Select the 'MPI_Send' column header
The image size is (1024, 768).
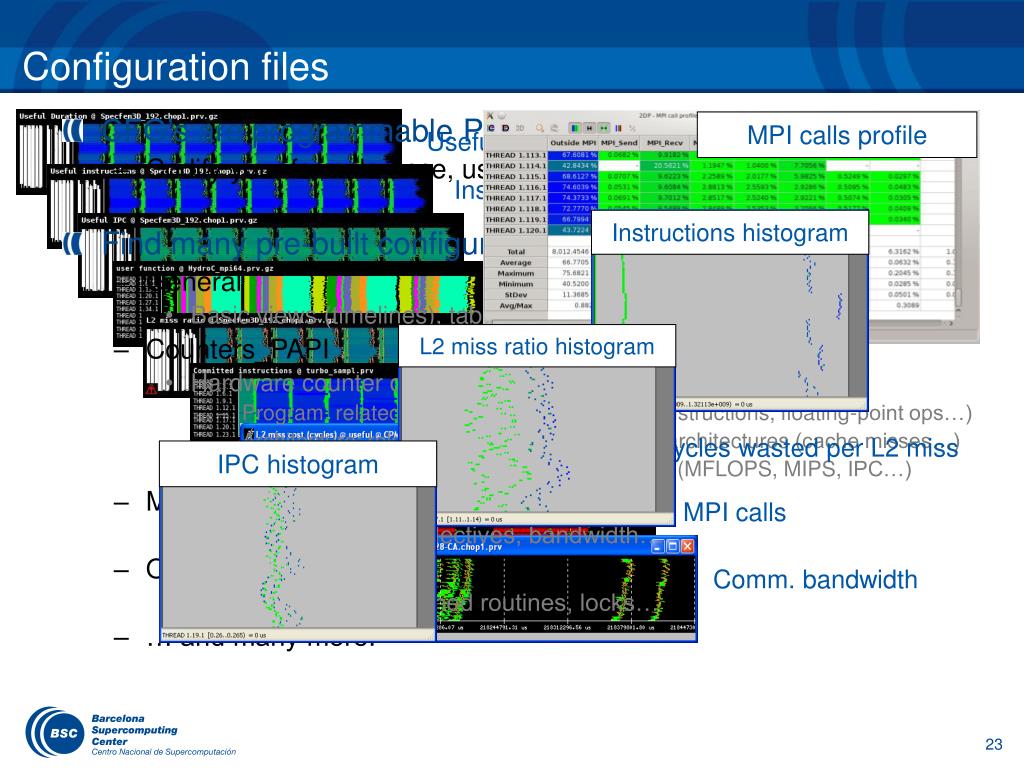pyautogui.click(x=618, y=142)
